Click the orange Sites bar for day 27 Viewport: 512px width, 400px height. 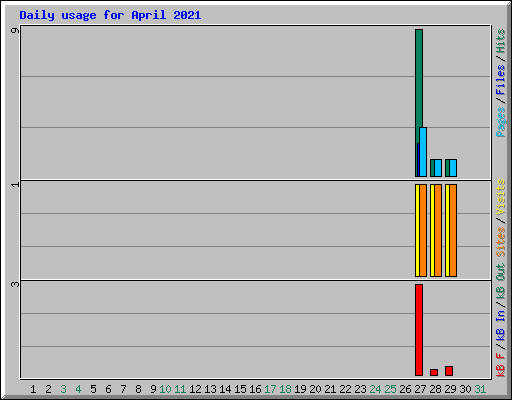tap(423, 230)
